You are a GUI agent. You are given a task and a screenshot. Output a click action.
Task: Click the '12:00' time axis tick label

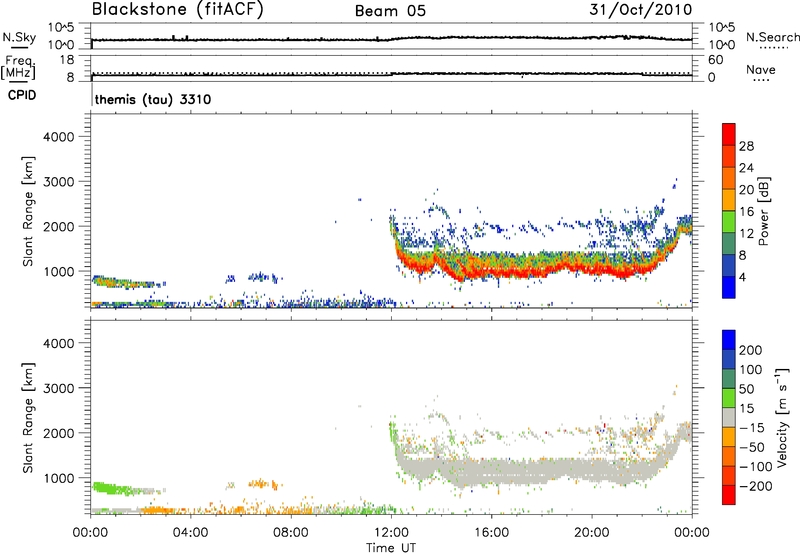tap(391, 533)
